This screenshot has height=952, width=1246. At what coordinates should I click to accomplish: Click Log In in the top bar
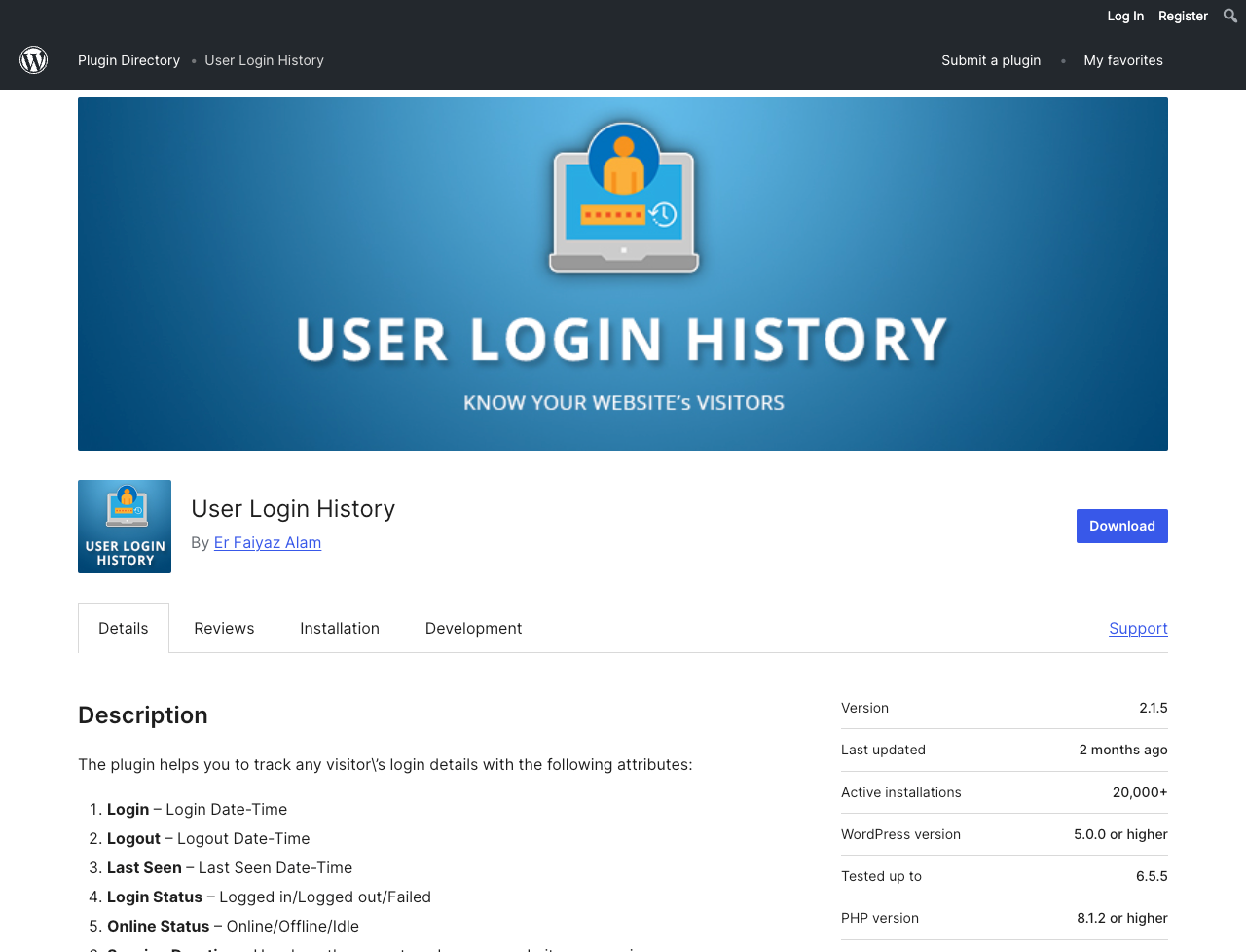[1125, 16]
